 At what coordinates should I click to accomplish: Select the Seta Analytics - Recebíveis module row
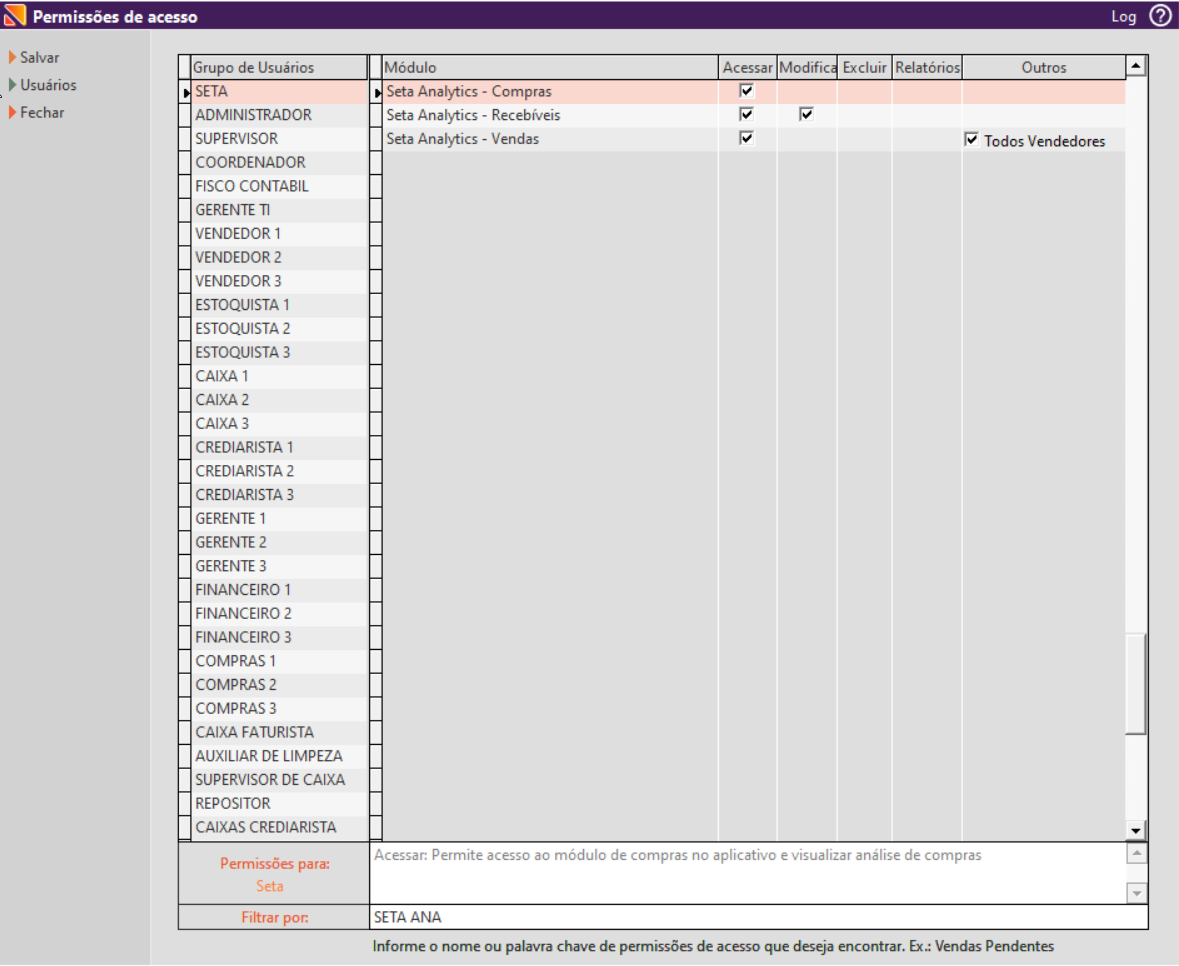point(550,115)
